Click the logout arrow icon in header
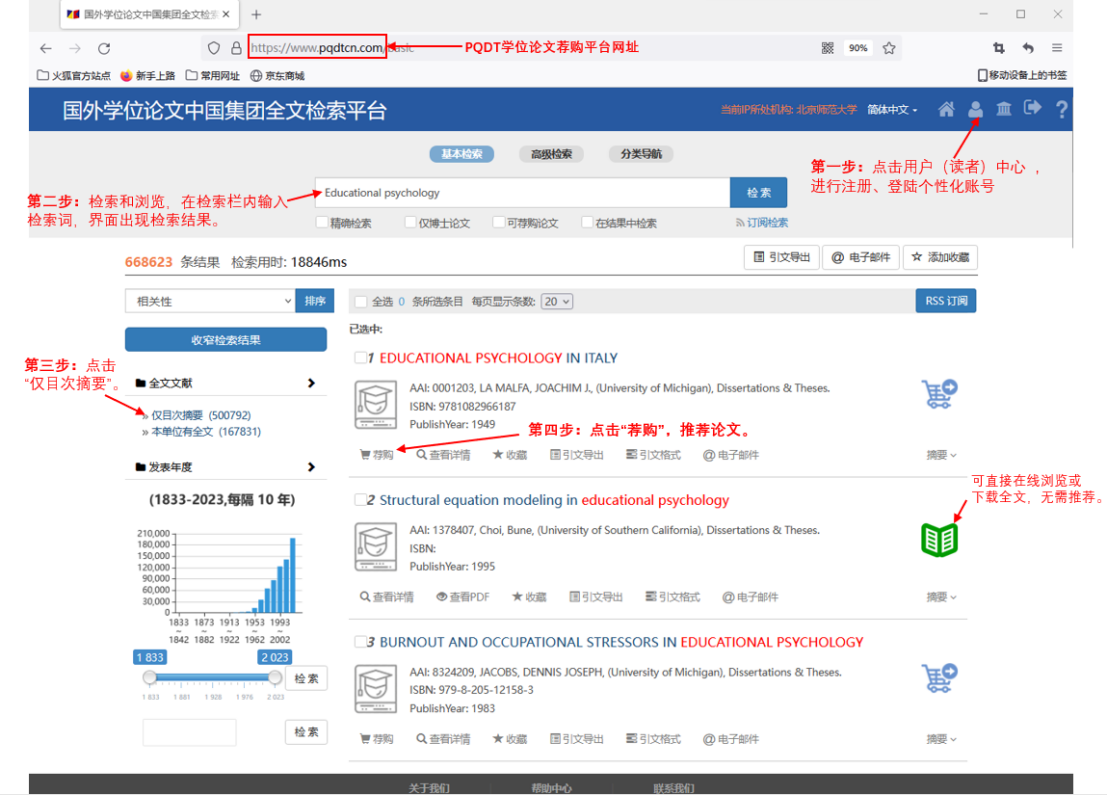This screenshot has width=1108, height=796. click(1032, 108)
